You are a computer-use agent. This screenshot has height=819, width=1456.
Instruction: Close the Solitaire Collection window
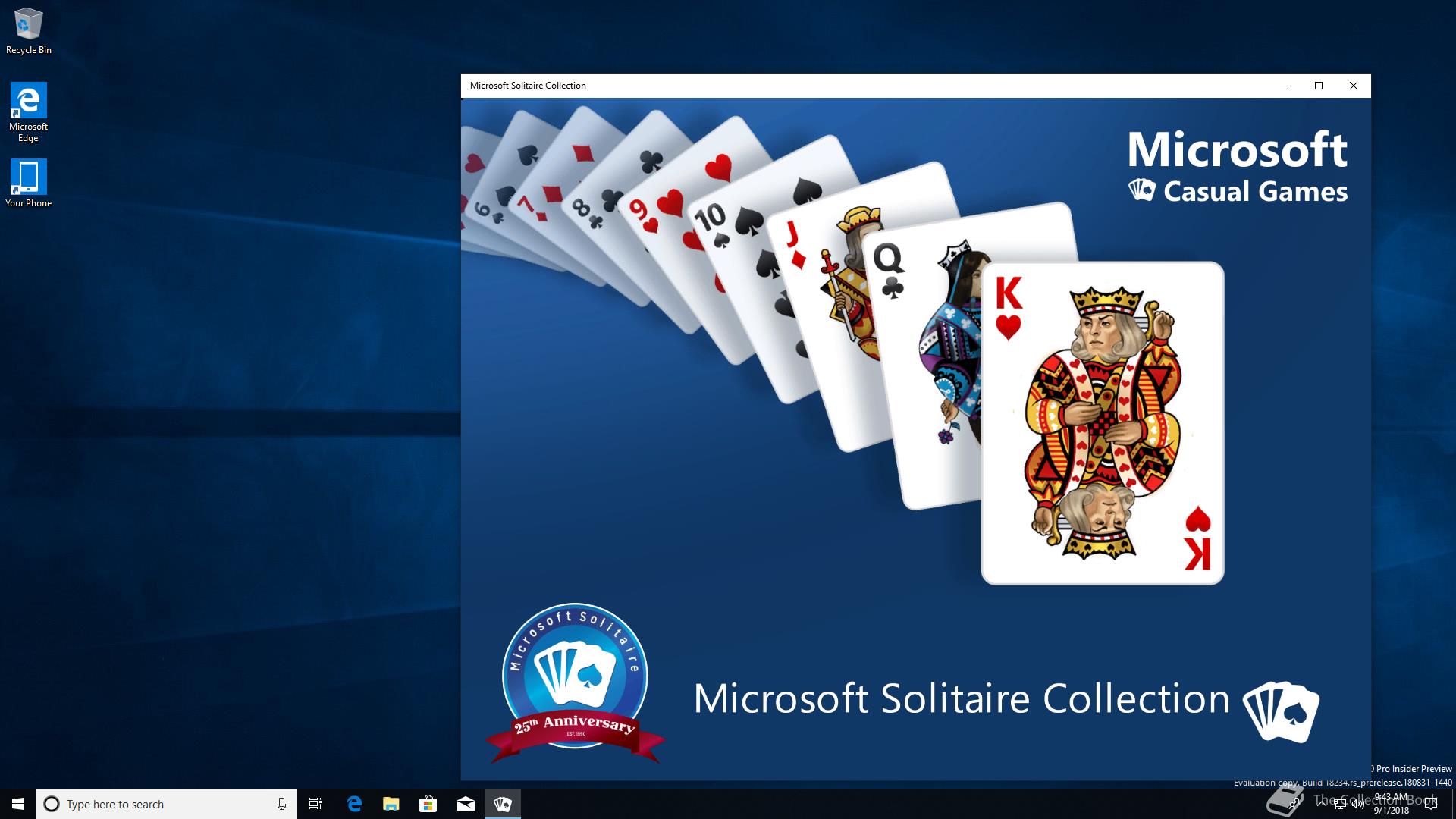pos(1354,86)
